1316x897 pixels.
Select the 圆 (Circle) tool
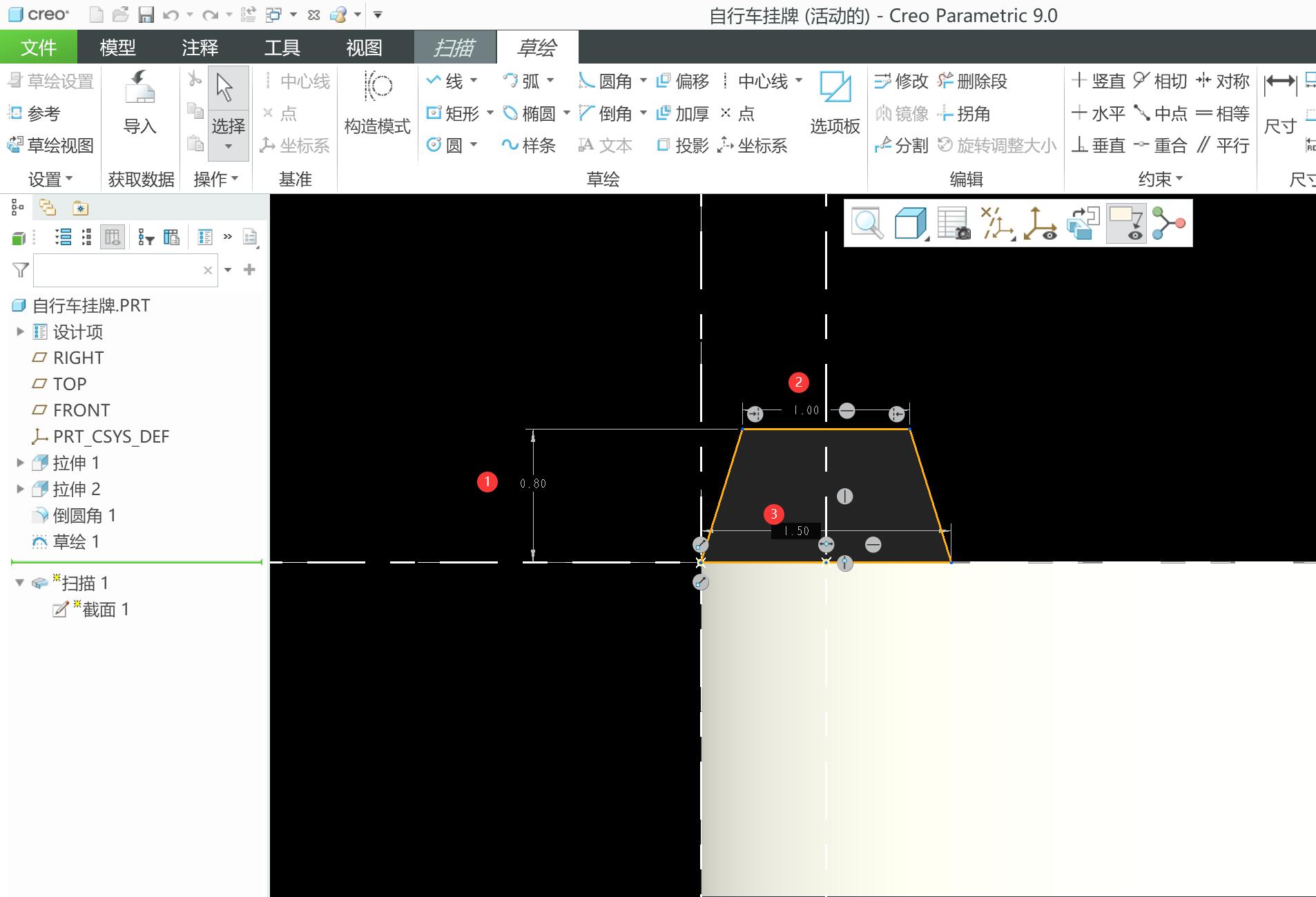(445, 145)
